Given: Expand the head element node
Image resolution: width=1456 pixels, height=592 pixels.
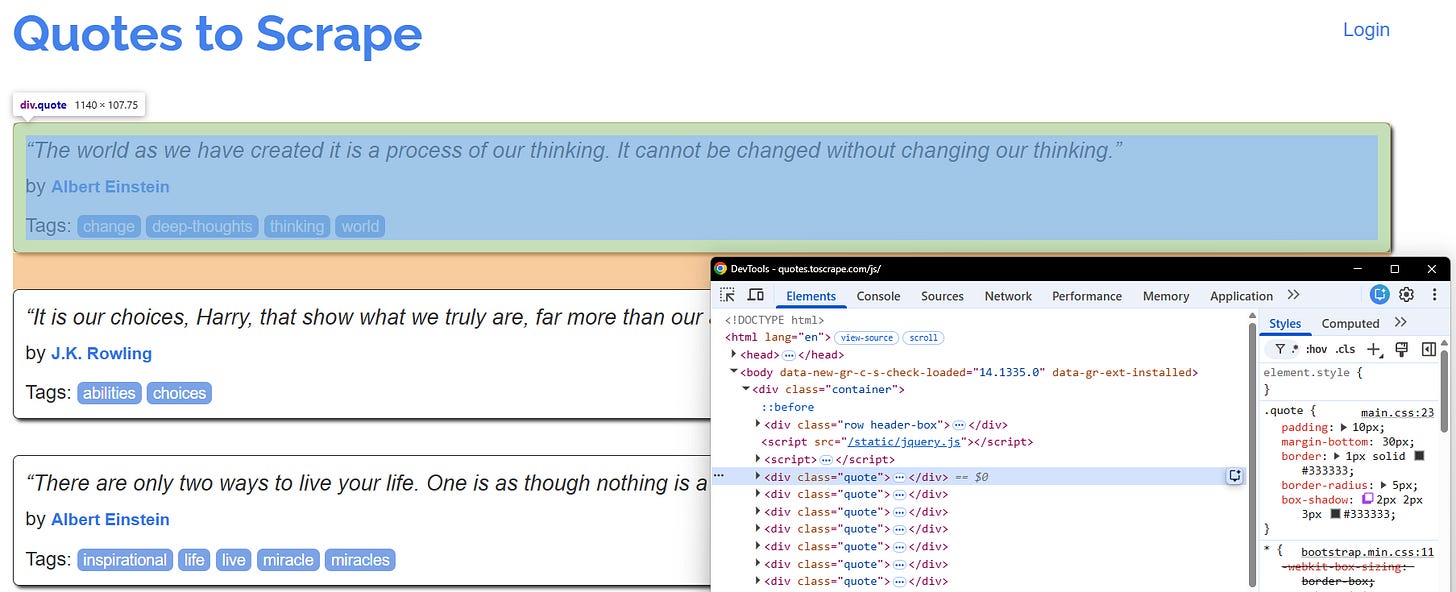Looking at the screenshot, I should pyautogui.click(x=733, y=354).
